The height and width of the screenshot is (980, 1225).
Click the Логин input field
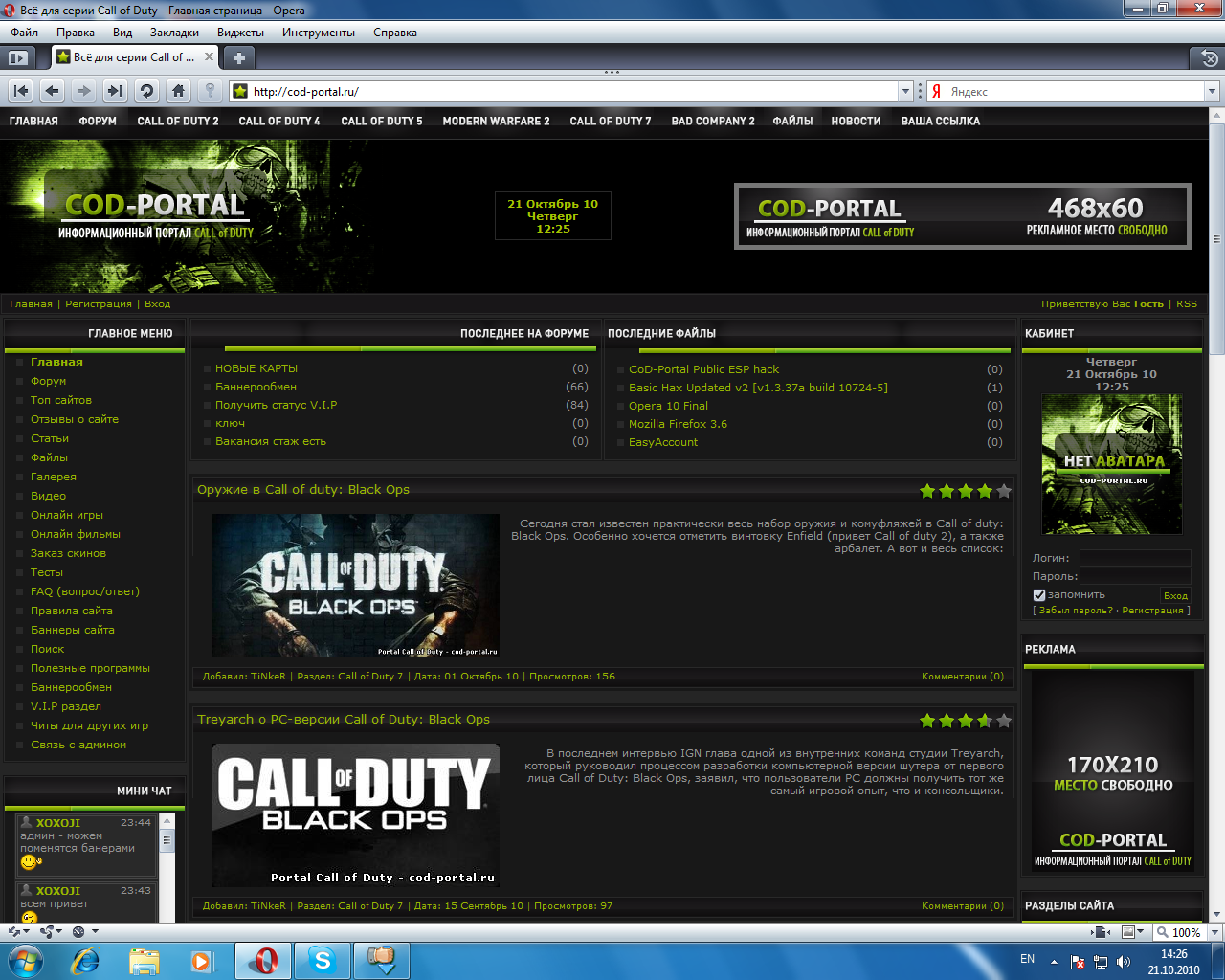coord(1135,558)
